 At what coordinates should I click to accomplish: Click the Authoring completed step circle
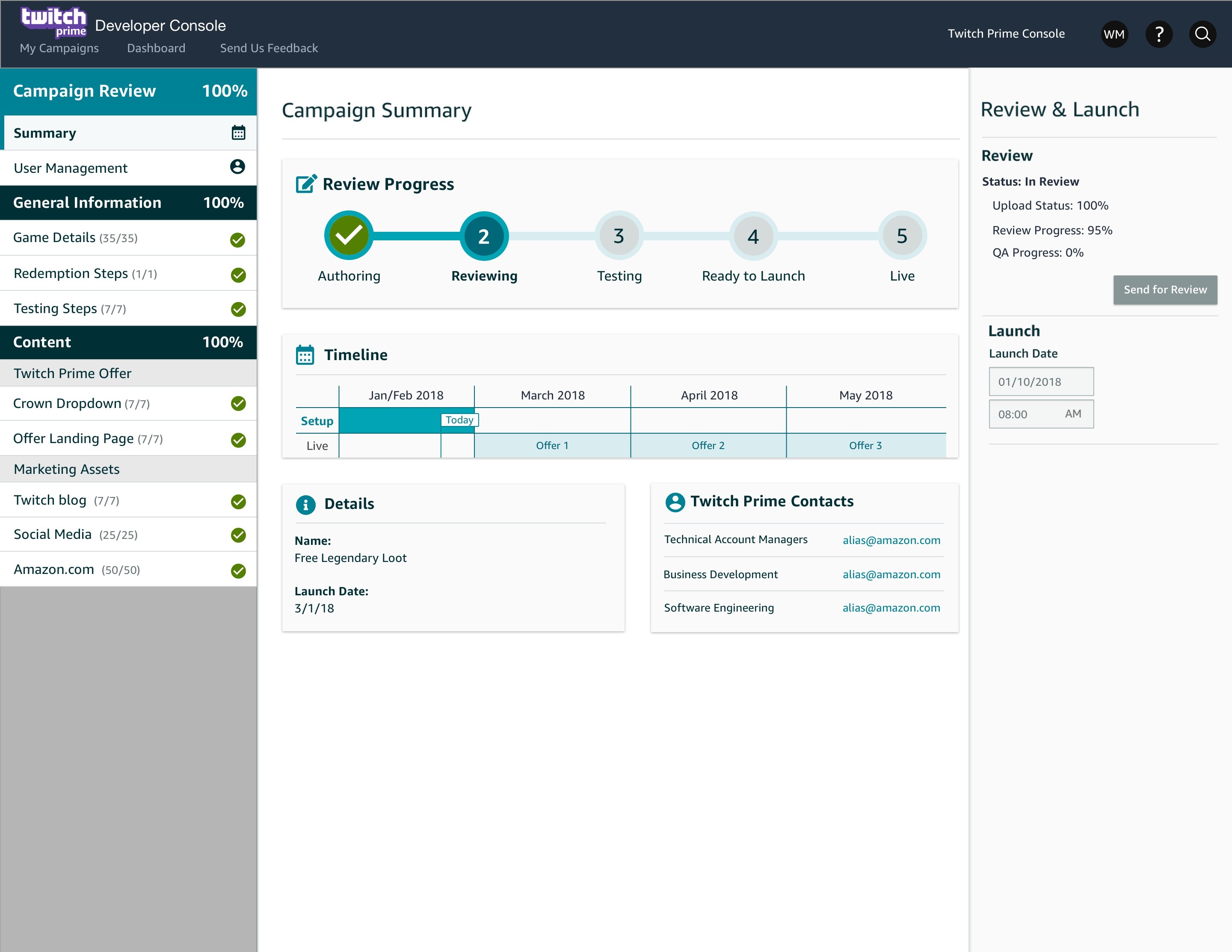click(349, 235)
